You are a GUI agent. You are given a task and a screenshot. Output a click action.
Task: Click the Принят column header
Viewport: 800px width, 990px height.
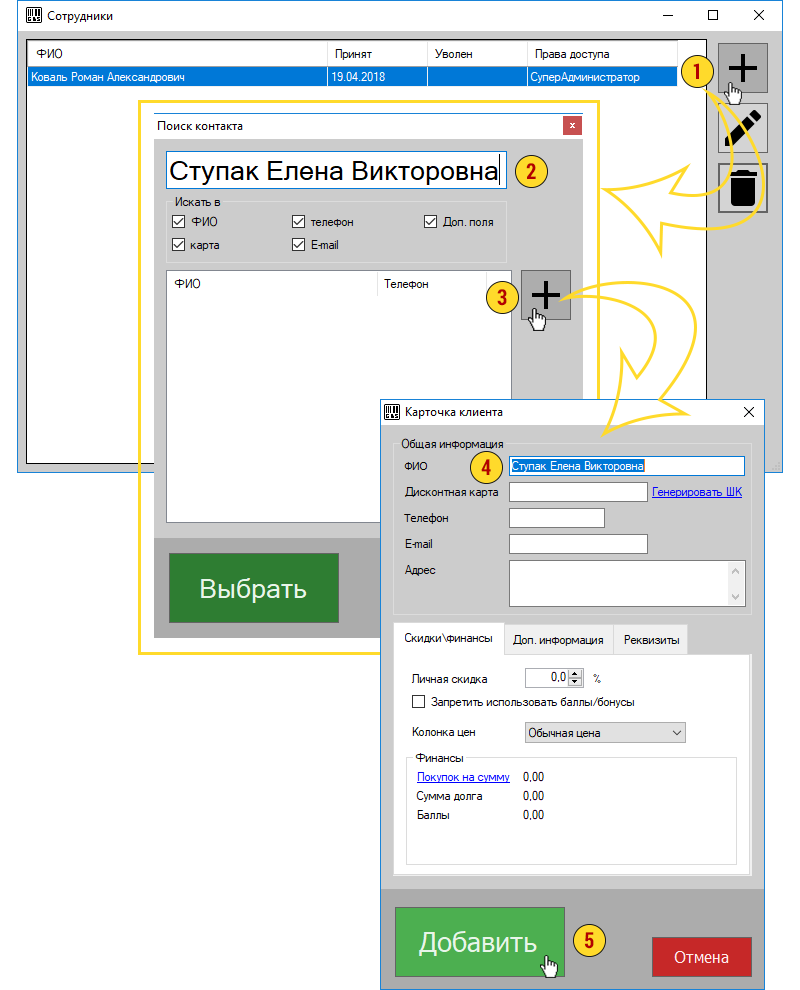(377, 54)
